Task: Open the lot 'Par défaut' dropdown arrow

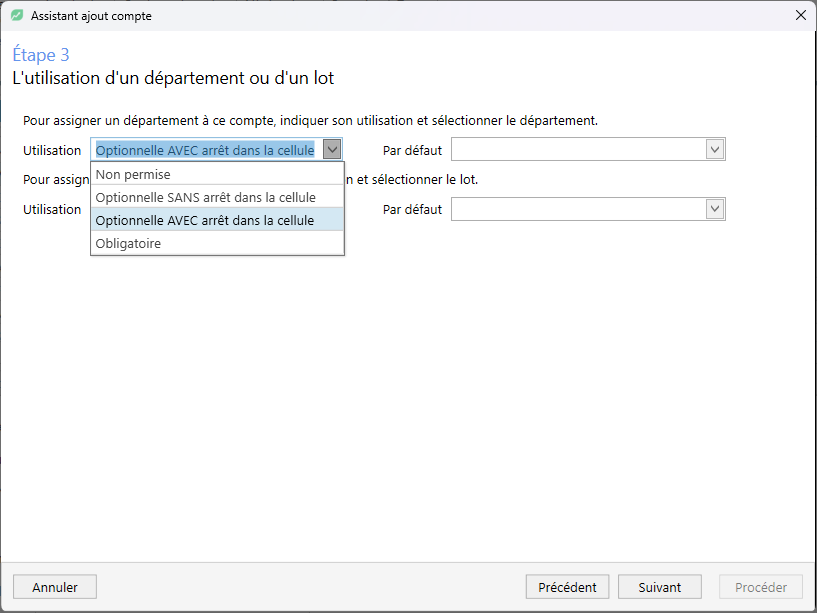Action: pos(715,209)
